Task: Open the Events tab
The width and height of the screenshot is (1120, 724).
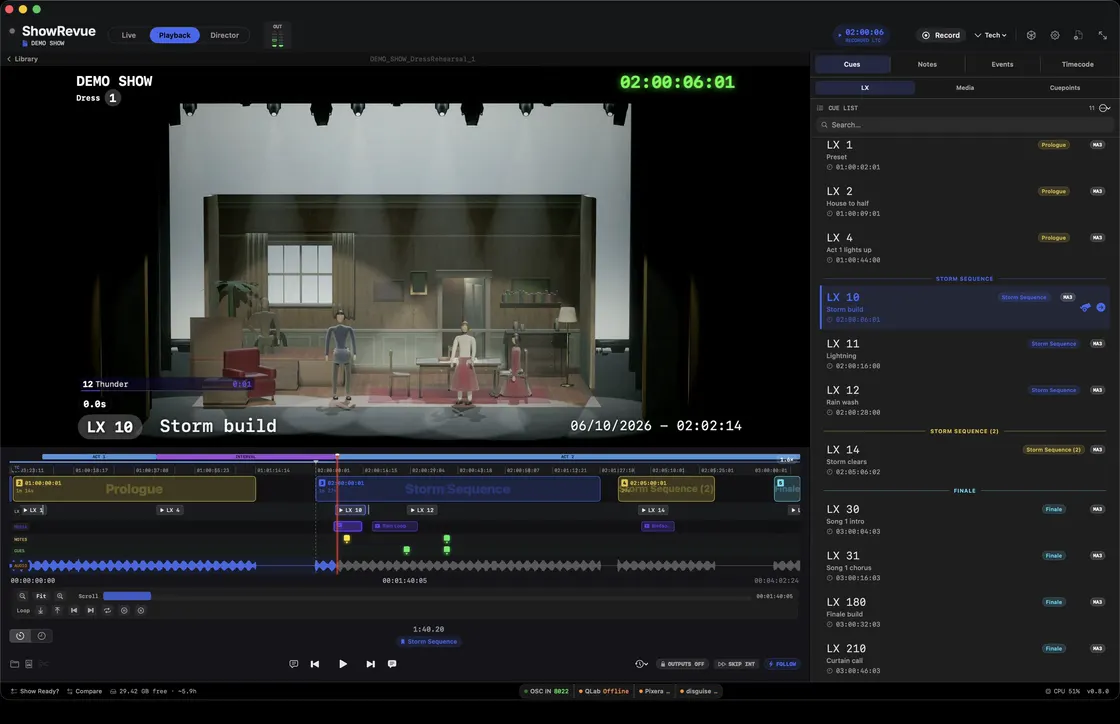Action: click(x=1002, y=64)
